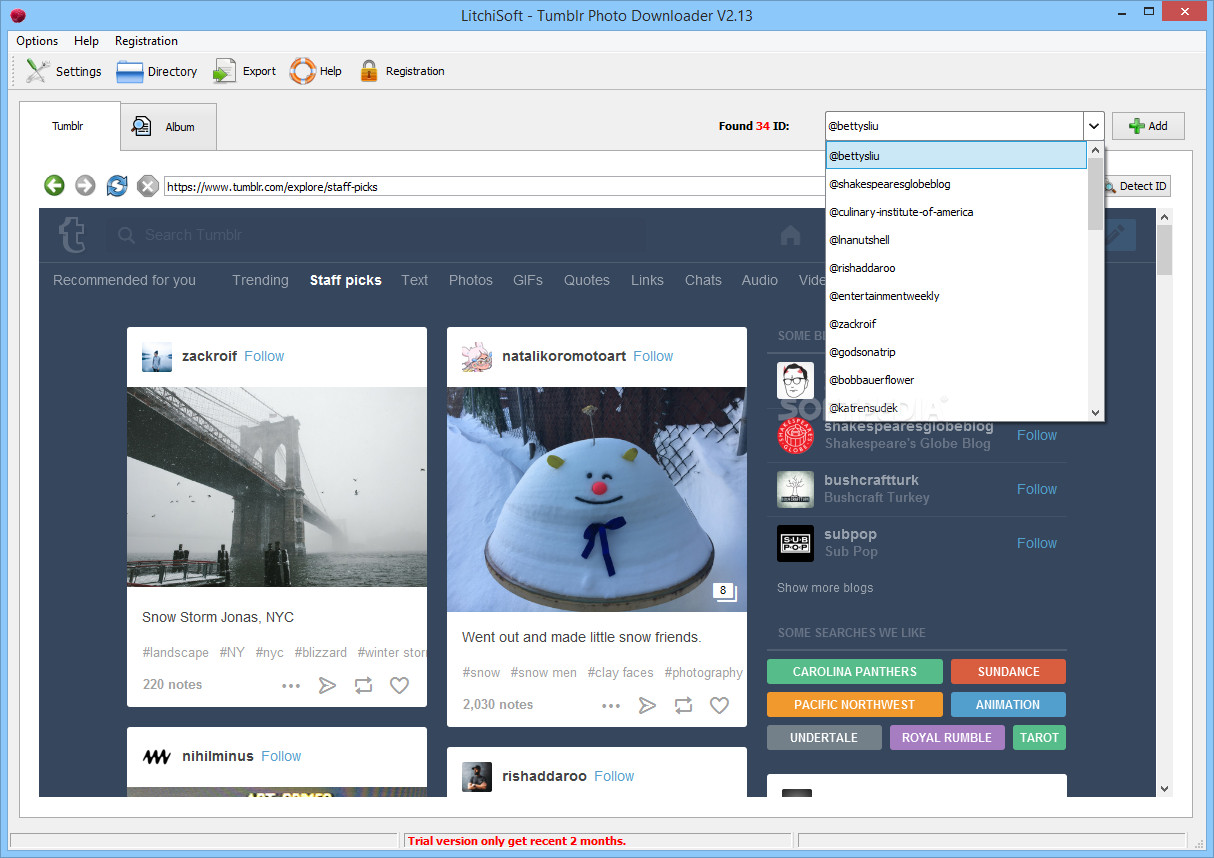The width and height of the screenshot is (1214, 858).
Task: Open more options on snow friends post
Action: coord(611,705)
